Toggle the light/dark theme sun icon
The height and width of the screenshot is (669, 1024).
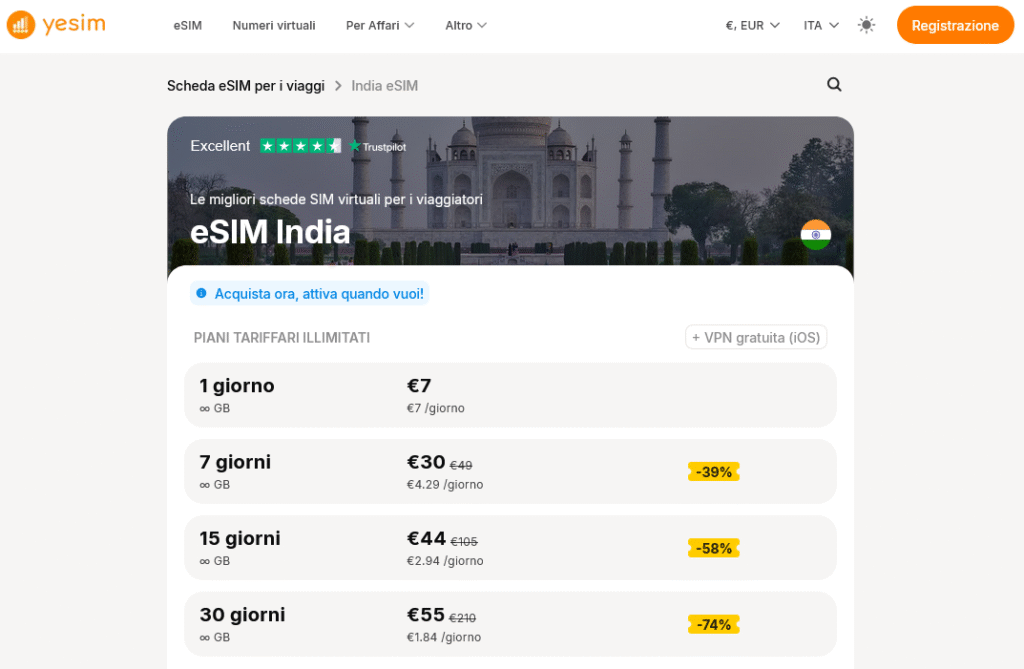866,25
